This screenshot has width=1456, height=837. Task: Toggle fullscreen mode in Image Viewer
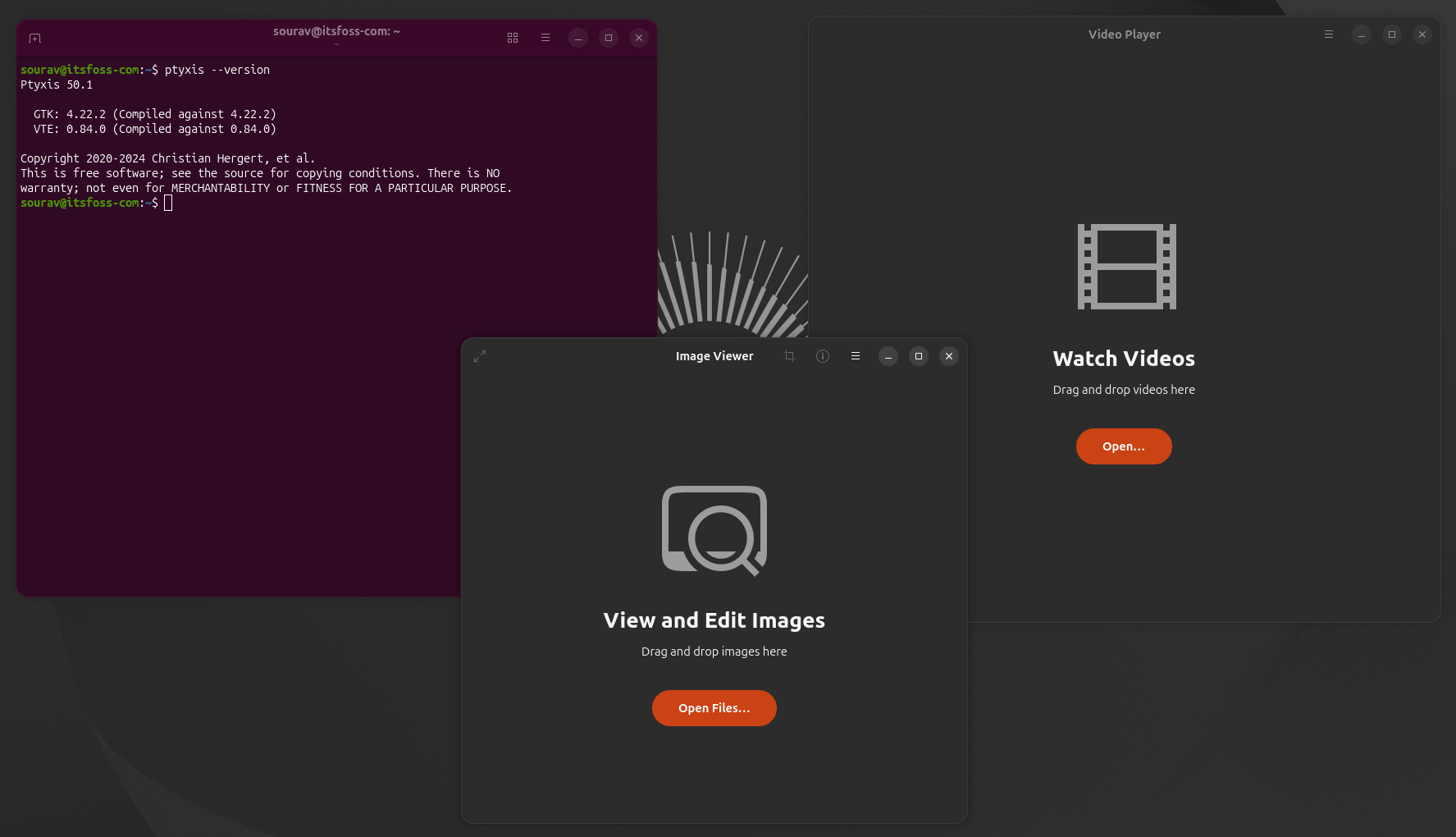[480, 356]
